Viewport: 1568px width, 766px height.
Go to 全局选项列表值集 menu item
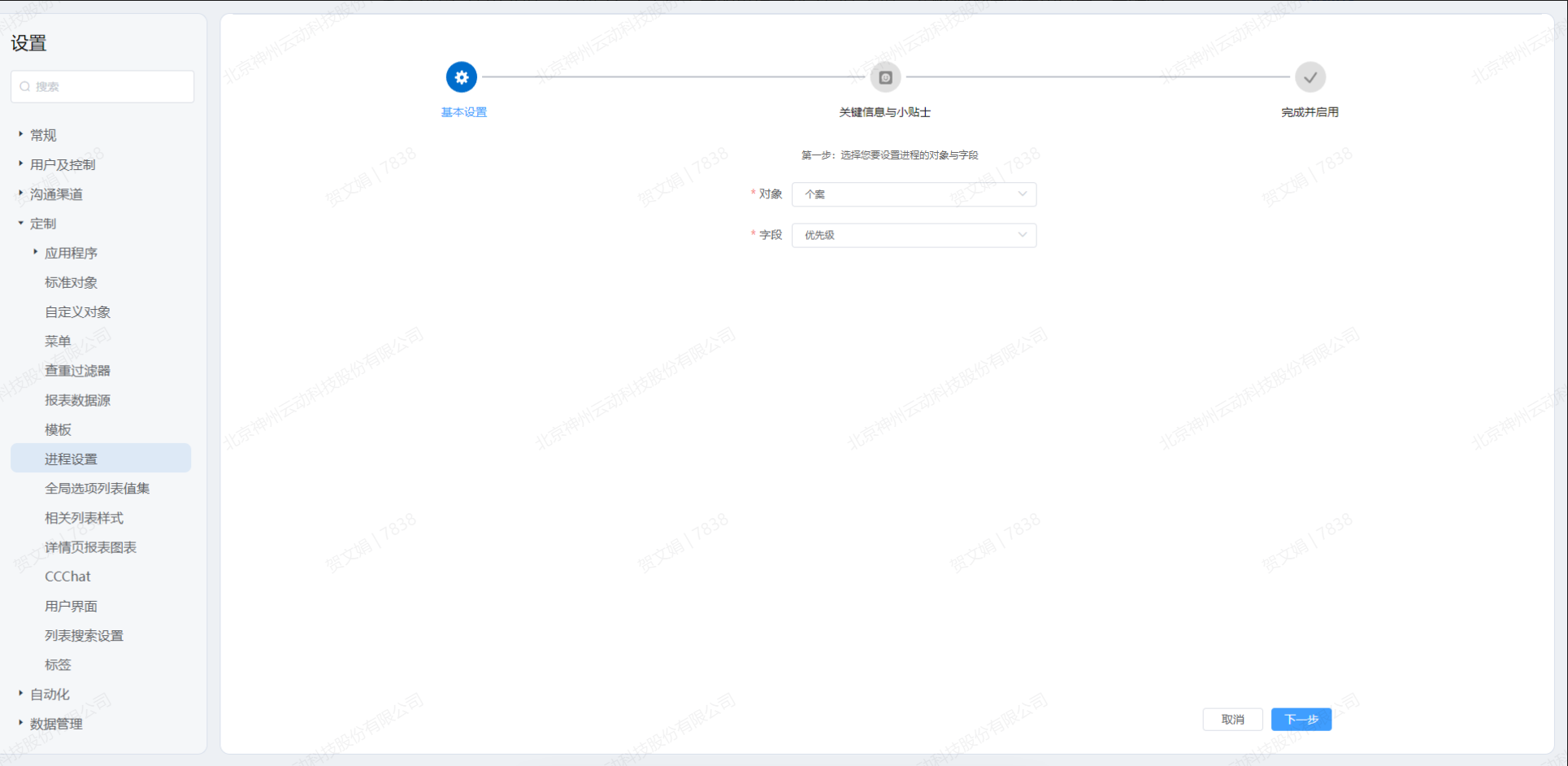click(98, 488)
